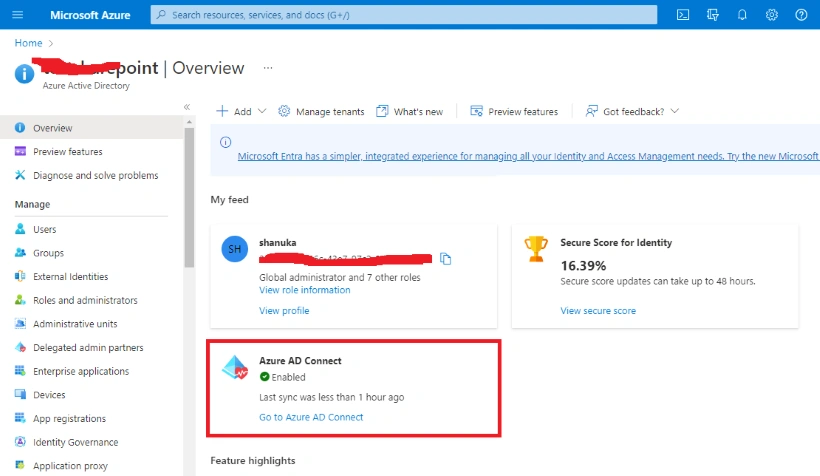
Task: Click Got feedback? in toolbar
Action: [x=624, y=111]
